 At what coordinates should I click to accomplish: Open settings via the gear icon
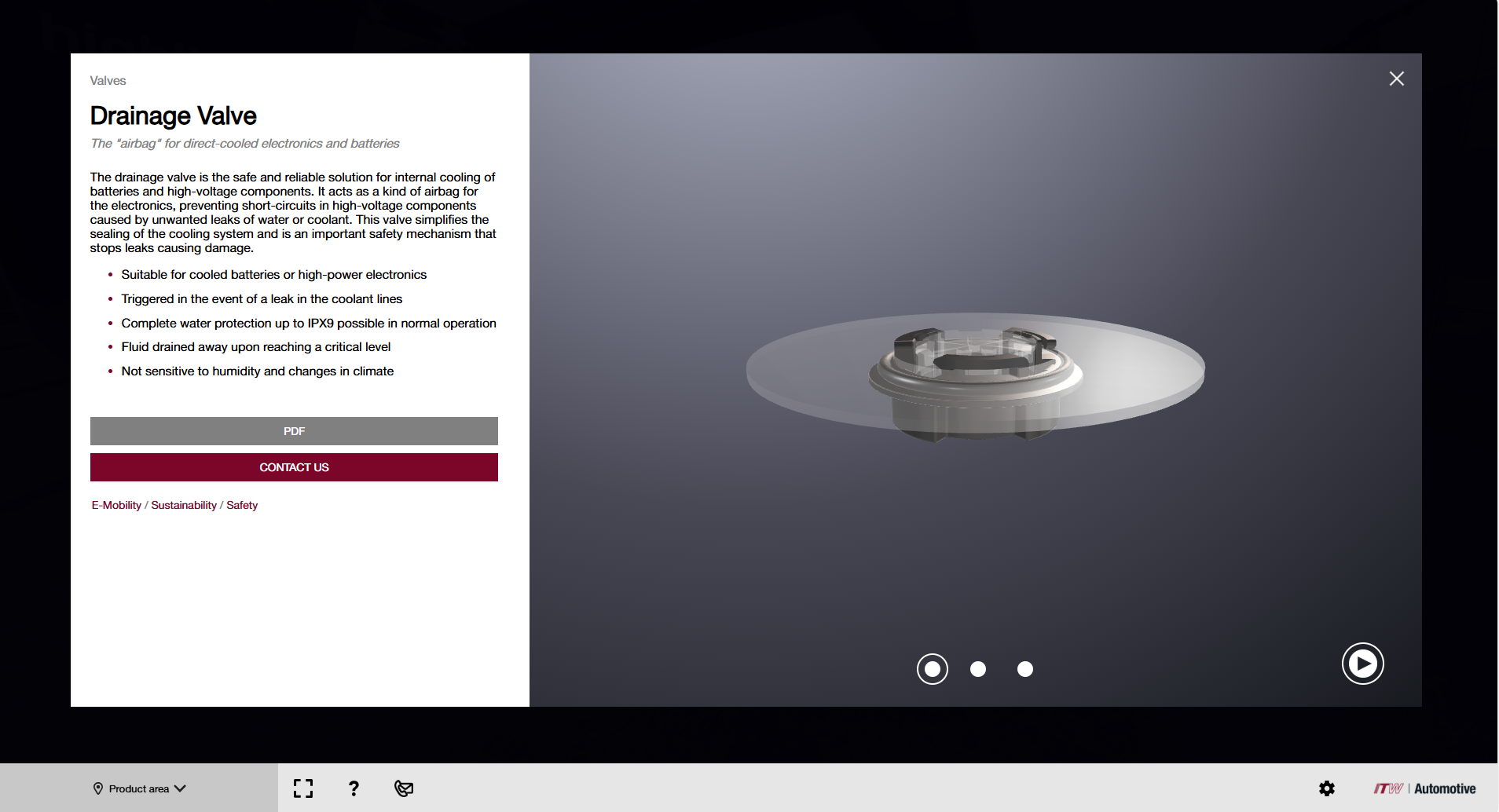[x=1326, y=788]
